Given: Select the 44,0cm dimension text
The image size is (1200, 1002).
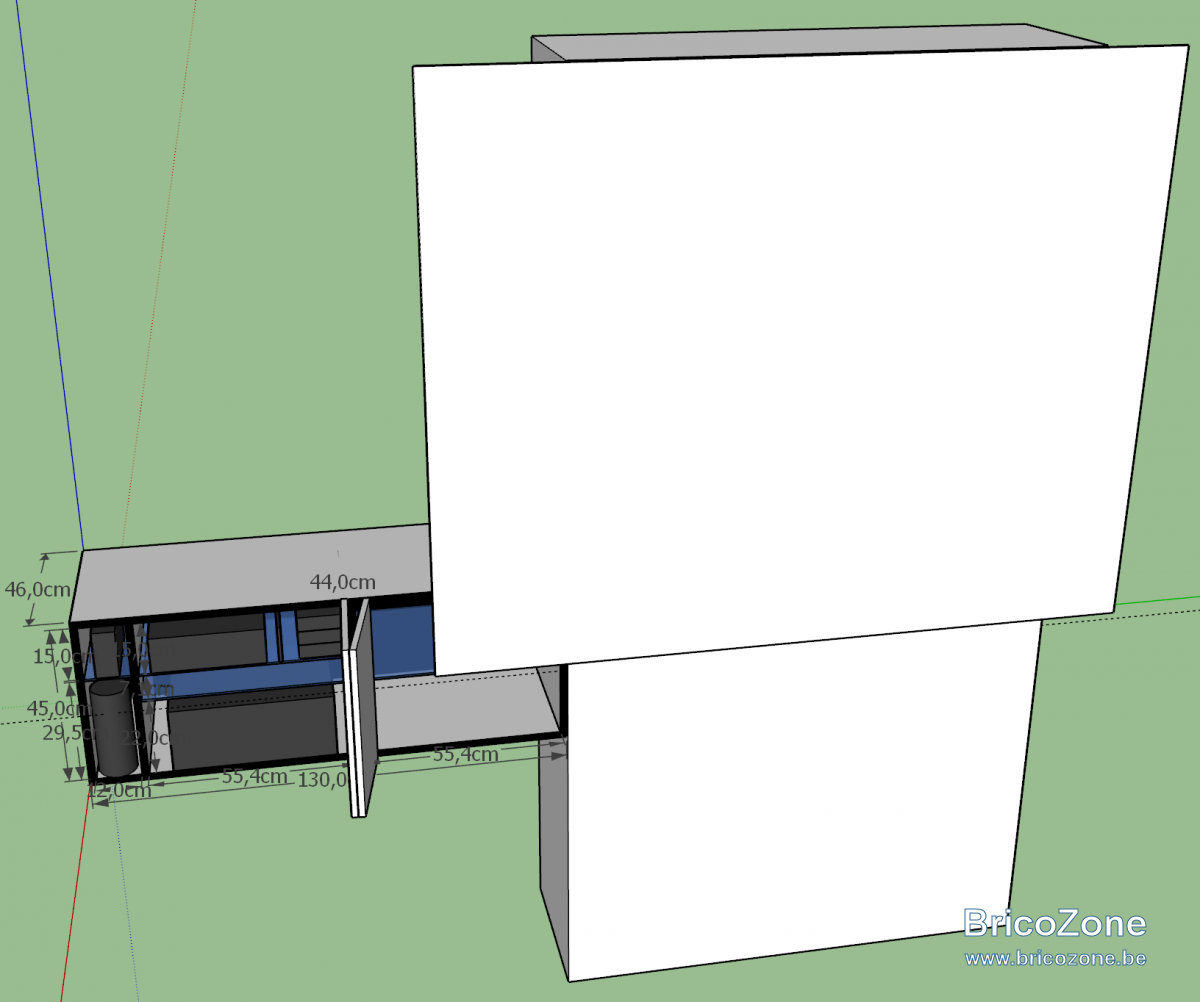Looking at the screenshot, I should 343,582.
